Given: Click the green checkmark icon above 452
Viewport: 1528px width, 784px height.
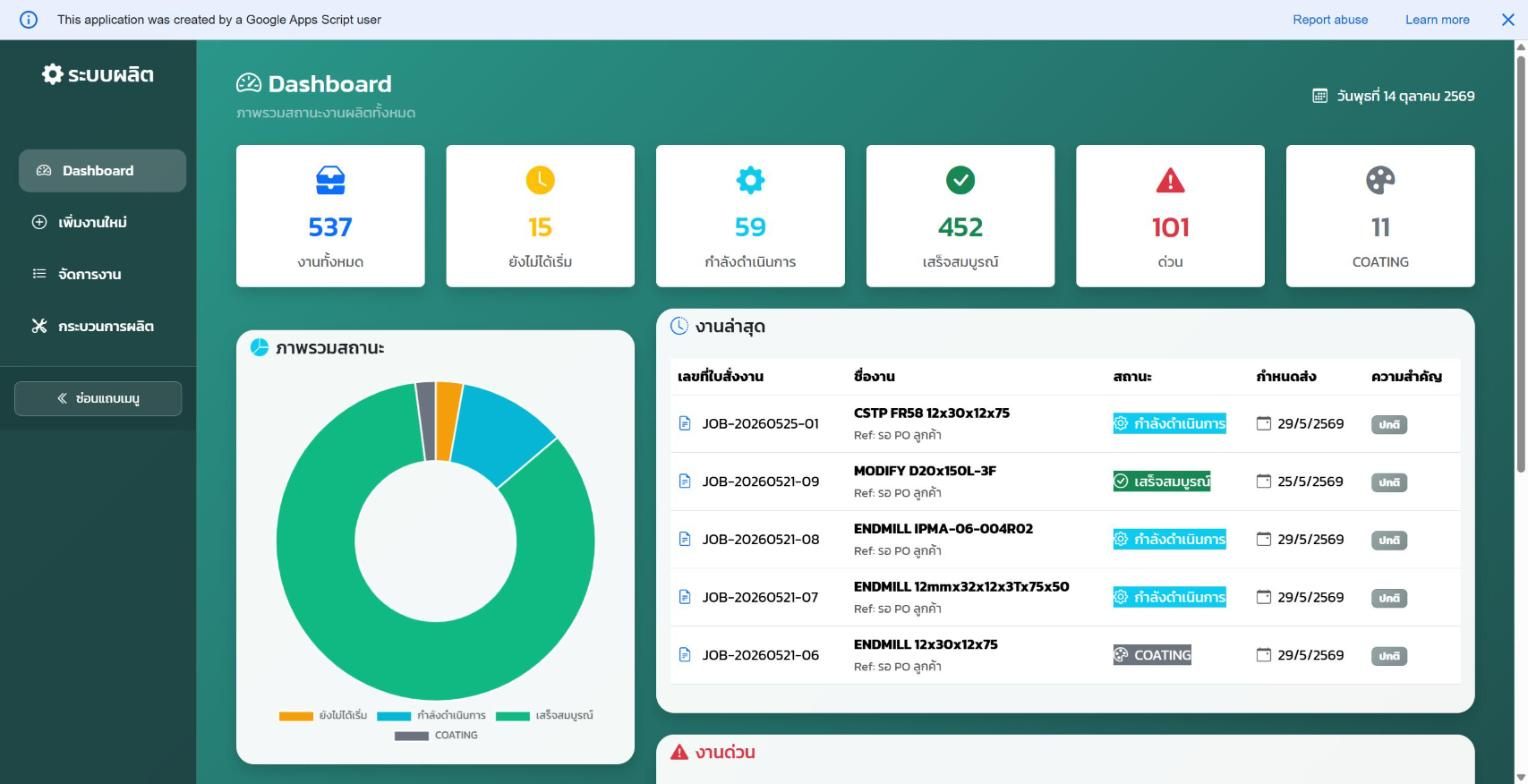Looking at the screenshot, I should [960, 180].
